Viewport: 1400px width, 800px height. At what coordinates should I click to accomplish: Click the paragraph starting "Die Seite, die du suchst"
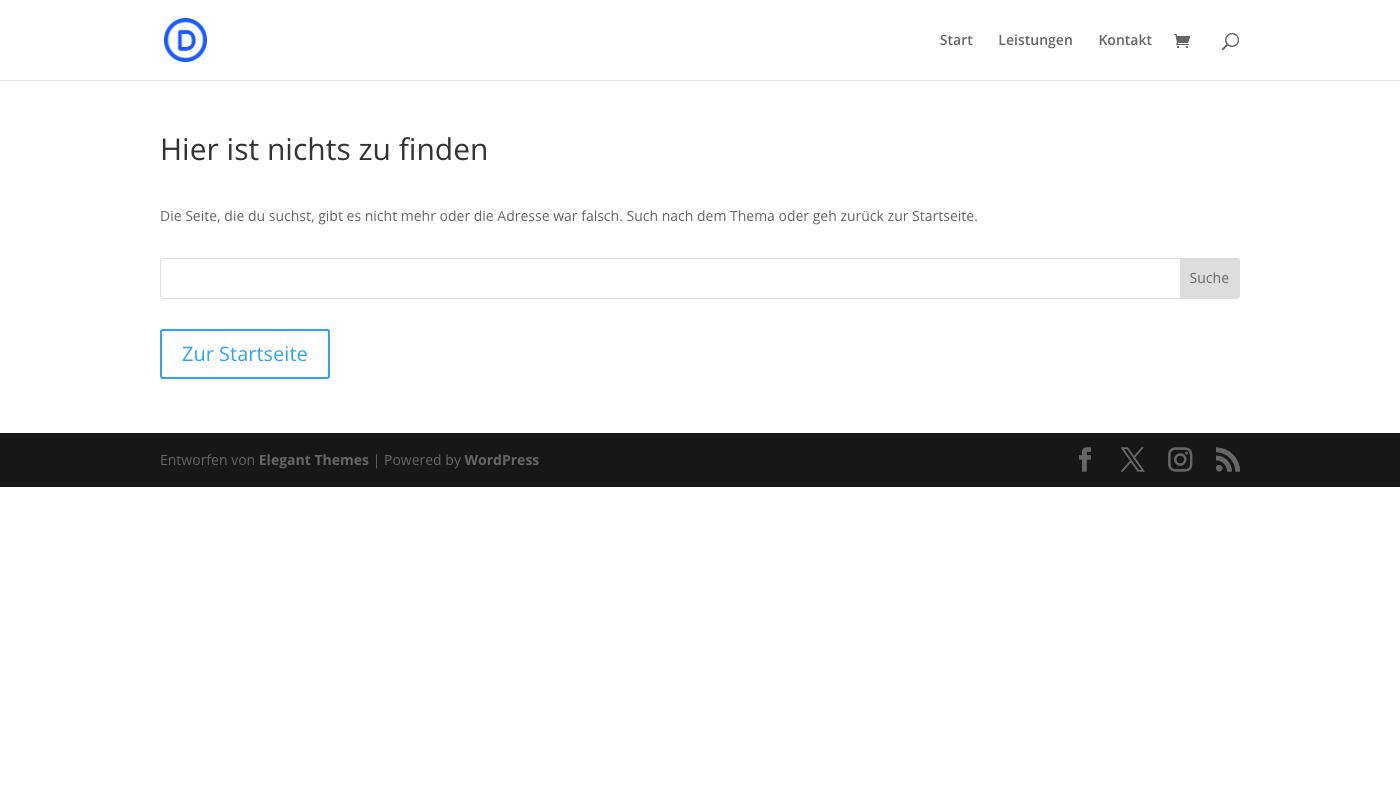(x=569, y=216)
